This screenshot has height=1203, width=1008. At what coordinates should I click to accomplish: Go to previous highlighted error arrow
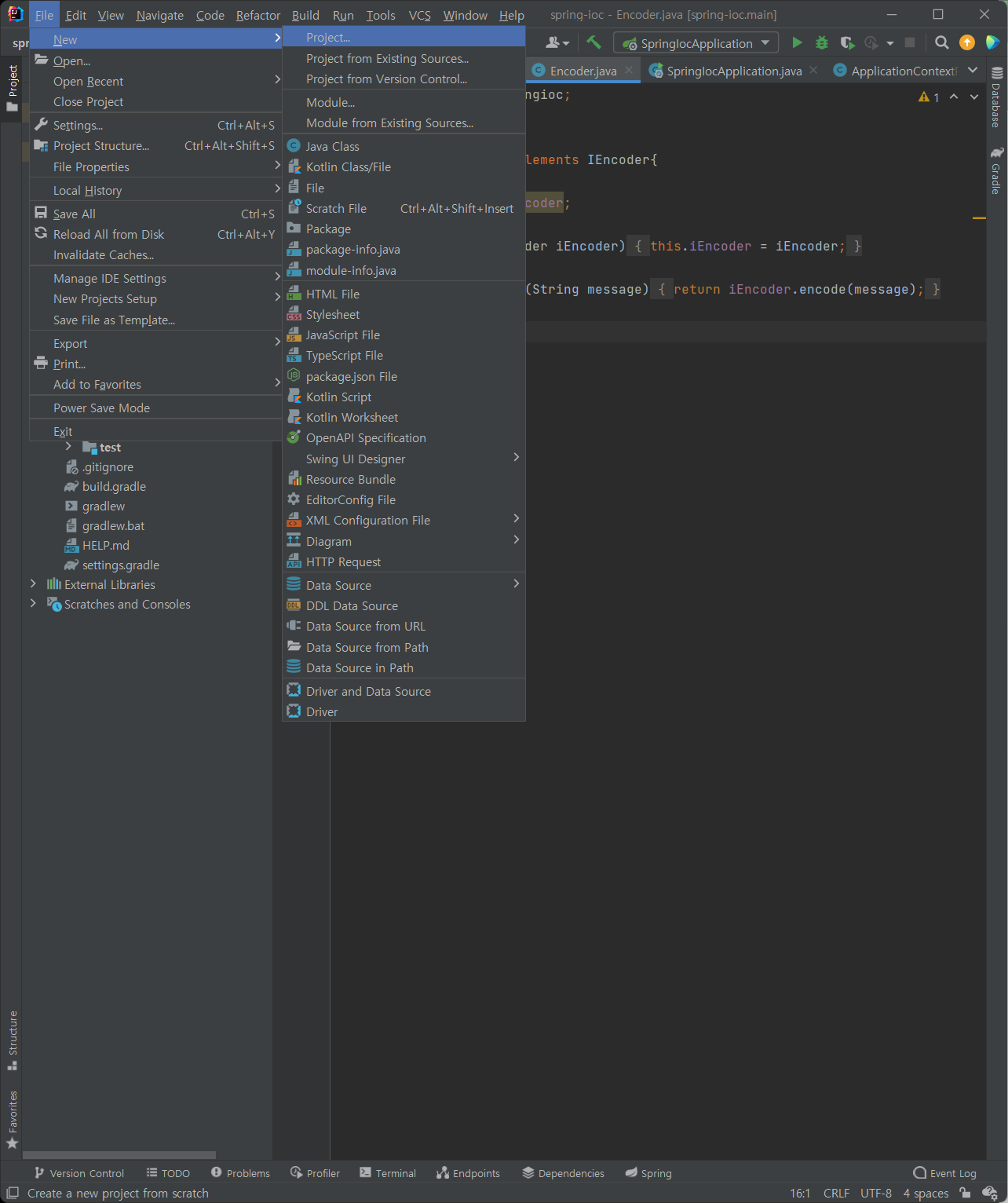954,97
